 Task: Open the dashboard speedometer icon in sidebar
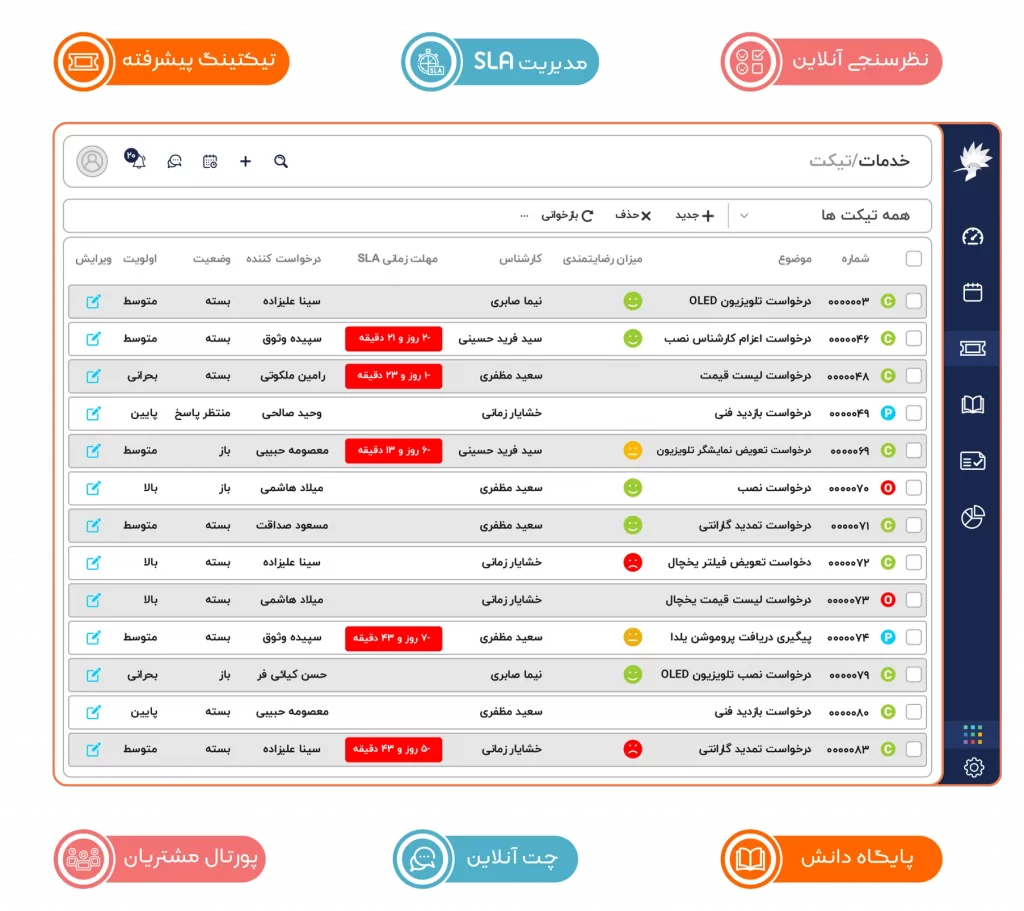pos(971,237)
